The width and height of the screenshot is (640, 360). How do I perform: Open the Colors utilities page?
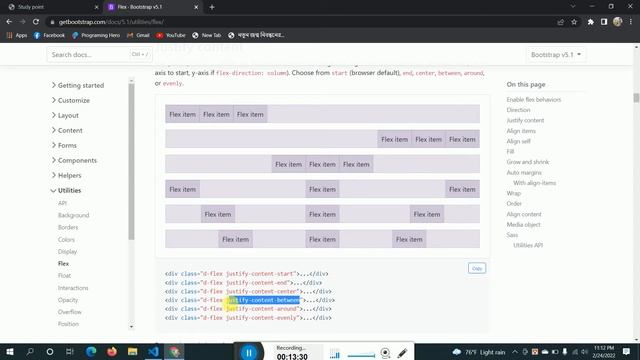[66, 240]
